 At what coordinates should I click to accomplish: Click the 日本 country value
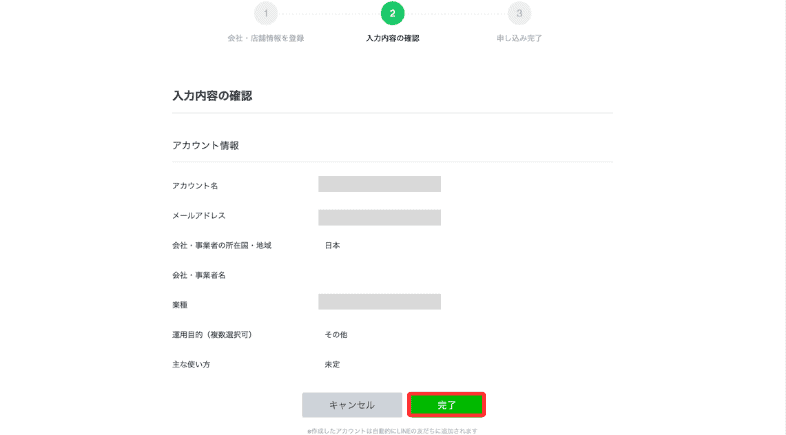(x=332, y=246)
